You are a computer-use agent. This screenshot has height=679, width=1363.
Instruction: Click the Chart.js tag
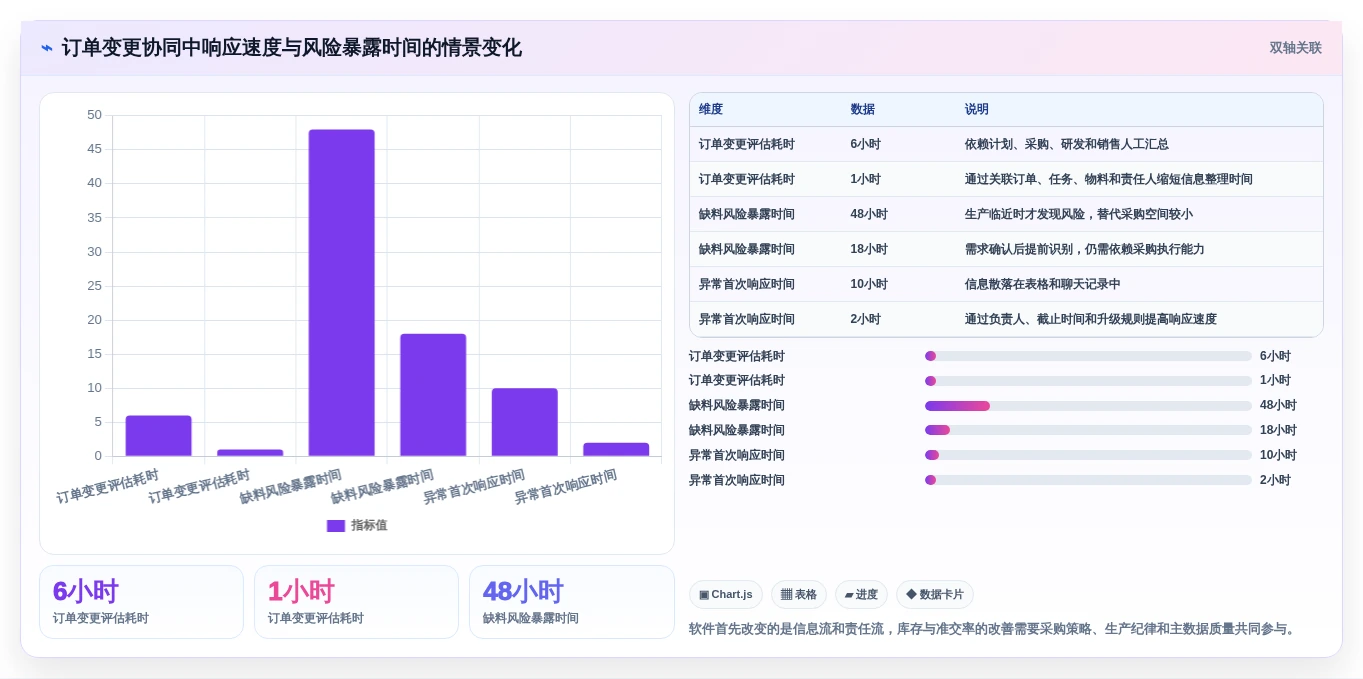726,595
